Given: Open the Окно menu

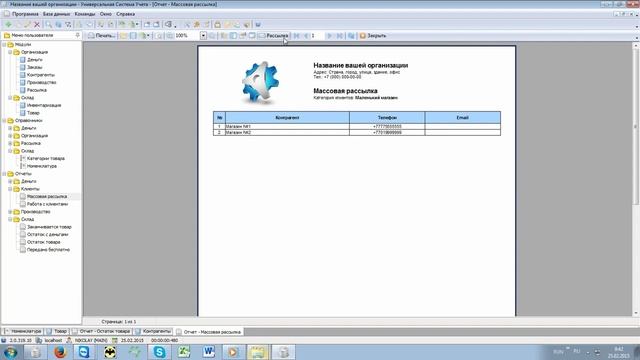Looking at the screenshot, I should pos(105,14).
